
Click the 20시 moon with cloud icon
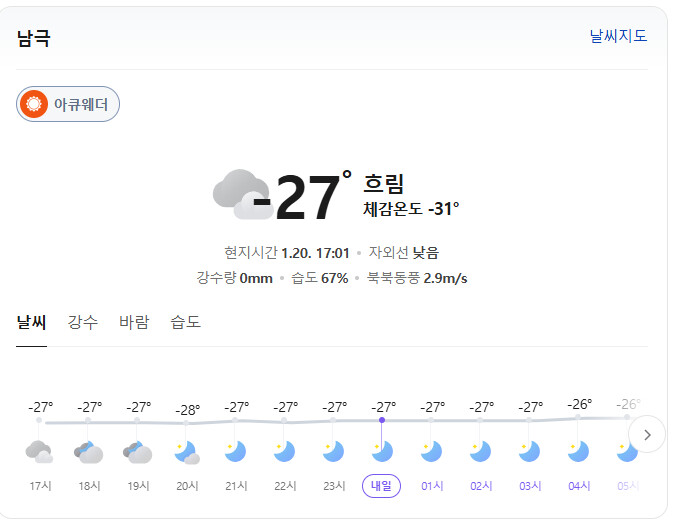pyautogui.click(x=187, y=452)
